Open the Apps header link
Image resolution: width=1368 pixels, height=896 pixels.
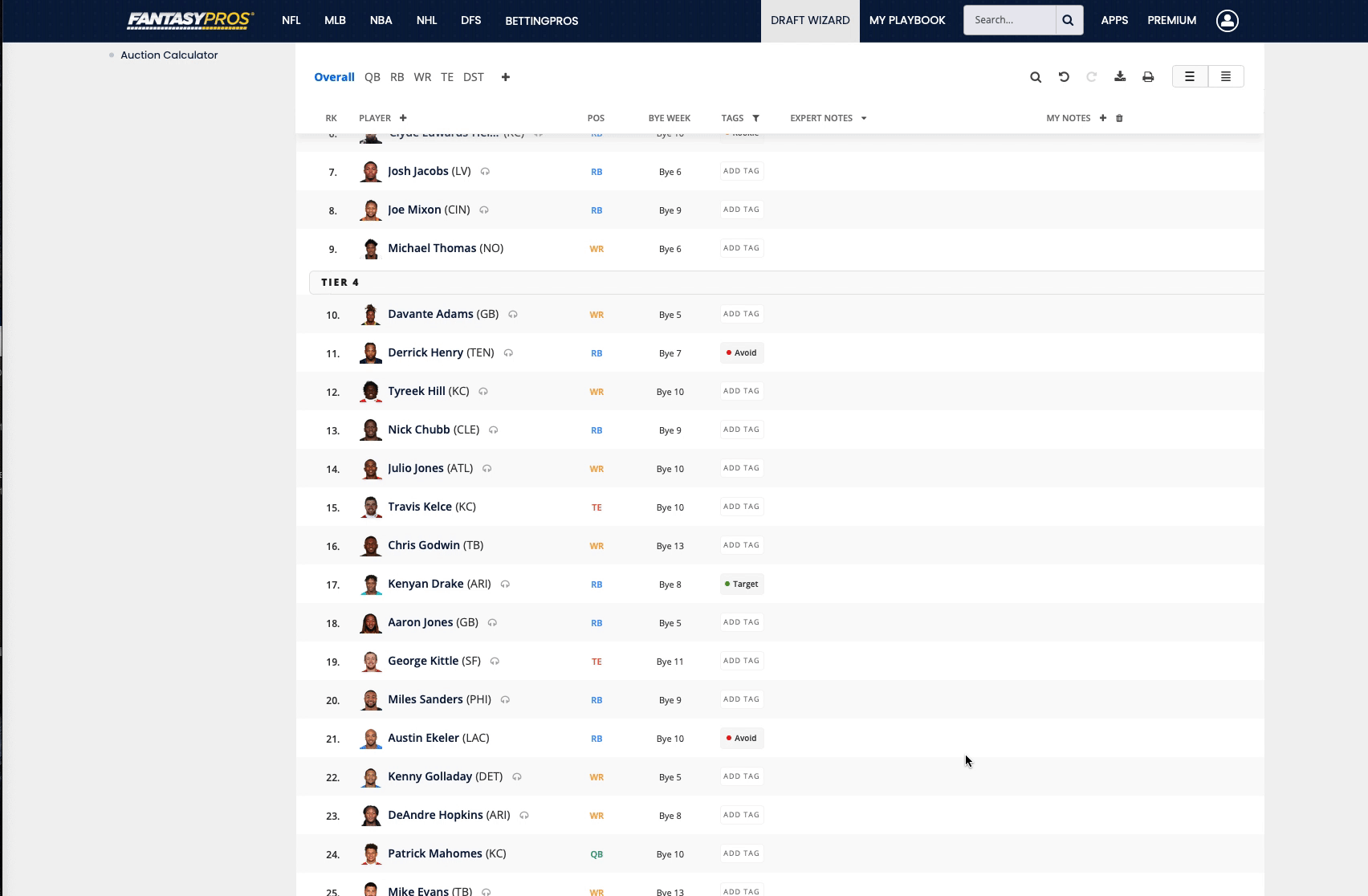1114,20
